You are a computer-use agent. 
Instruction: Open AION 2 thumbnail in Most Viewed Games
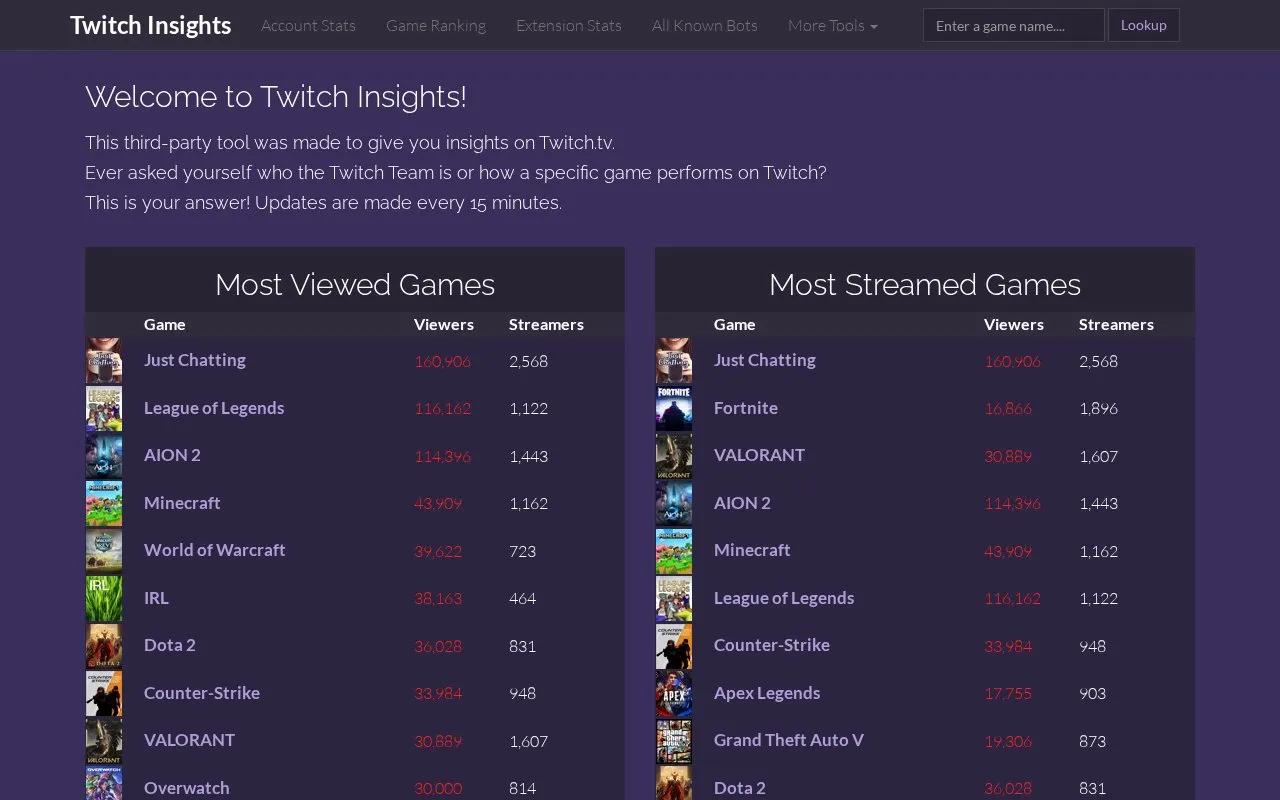click(104, 456)
